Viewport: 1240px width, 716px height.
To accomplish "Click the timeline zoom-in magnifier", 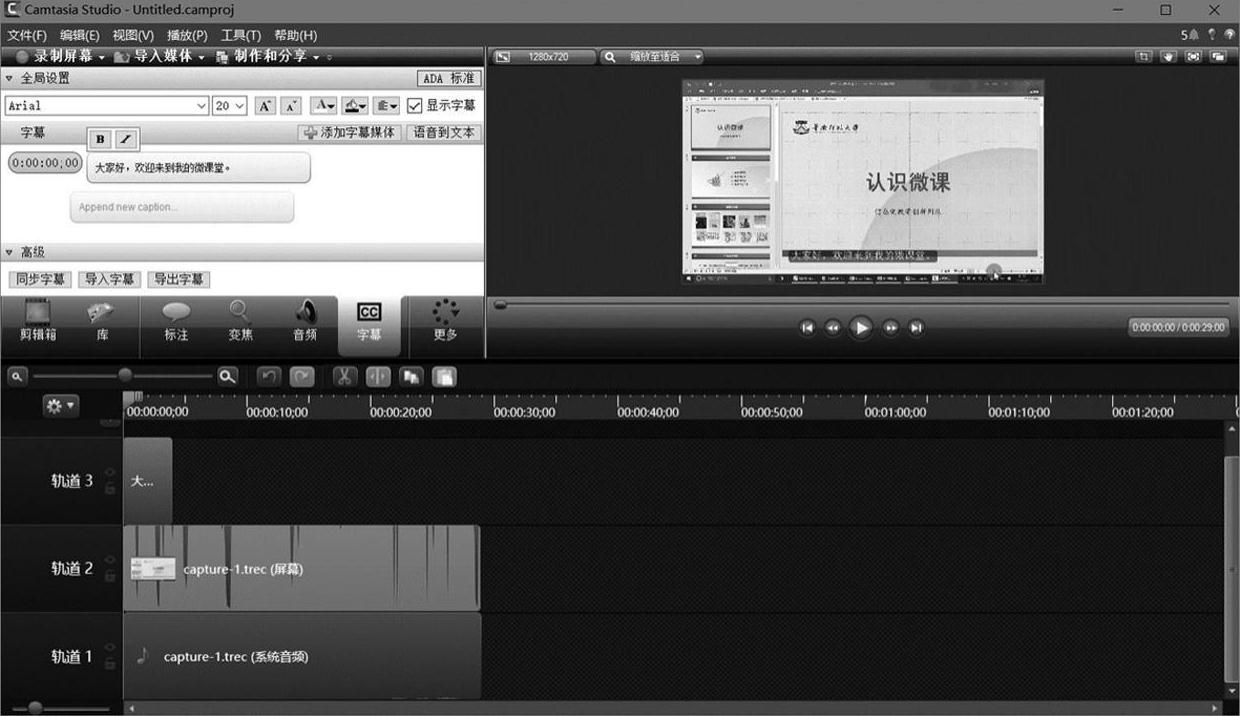I will (x=228, y=376).
